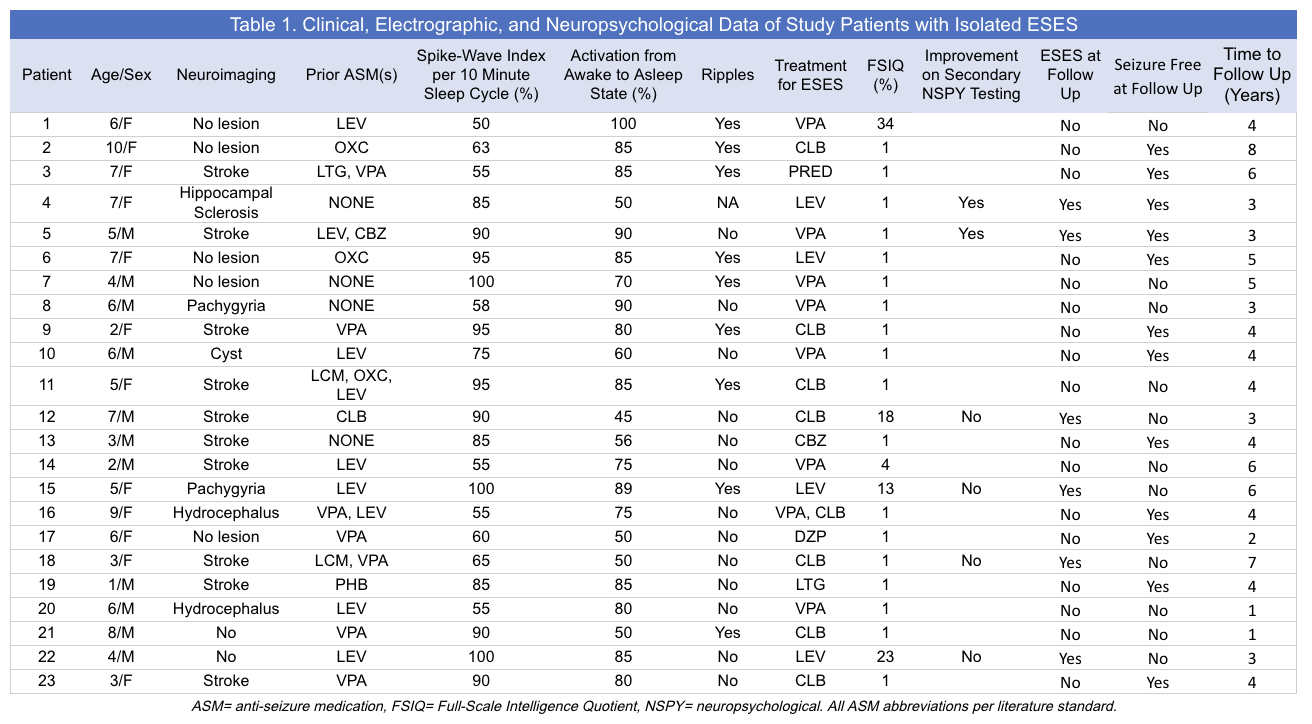
Task: Select the DZP treatment cell
Action: (810, 537)
